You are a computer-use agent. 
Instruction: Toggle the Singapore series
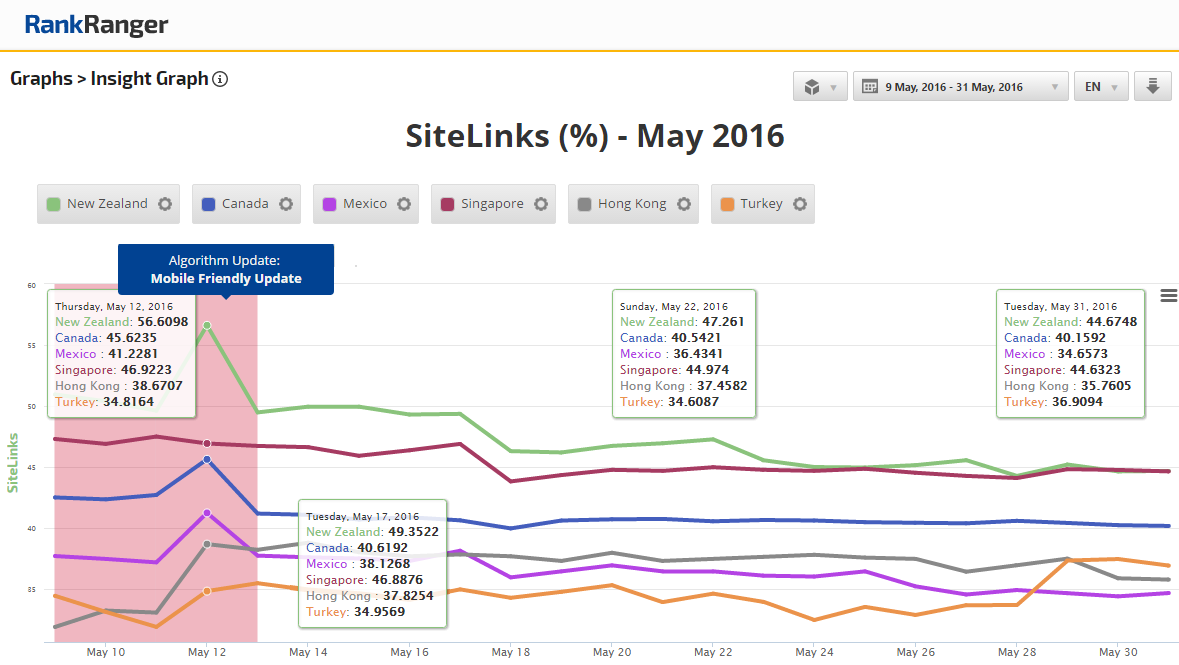click(x=493, y=204)
